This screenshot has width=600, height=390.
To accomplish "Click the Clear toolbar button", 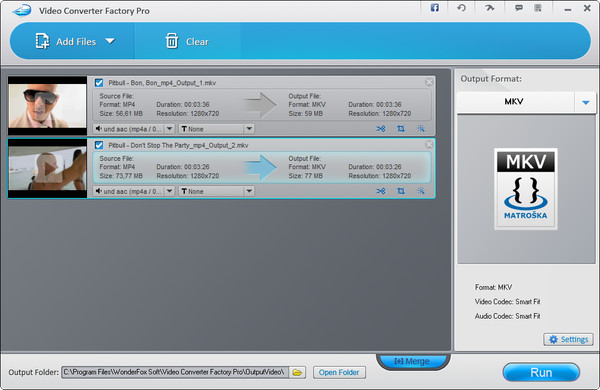I will coord(187,41).
